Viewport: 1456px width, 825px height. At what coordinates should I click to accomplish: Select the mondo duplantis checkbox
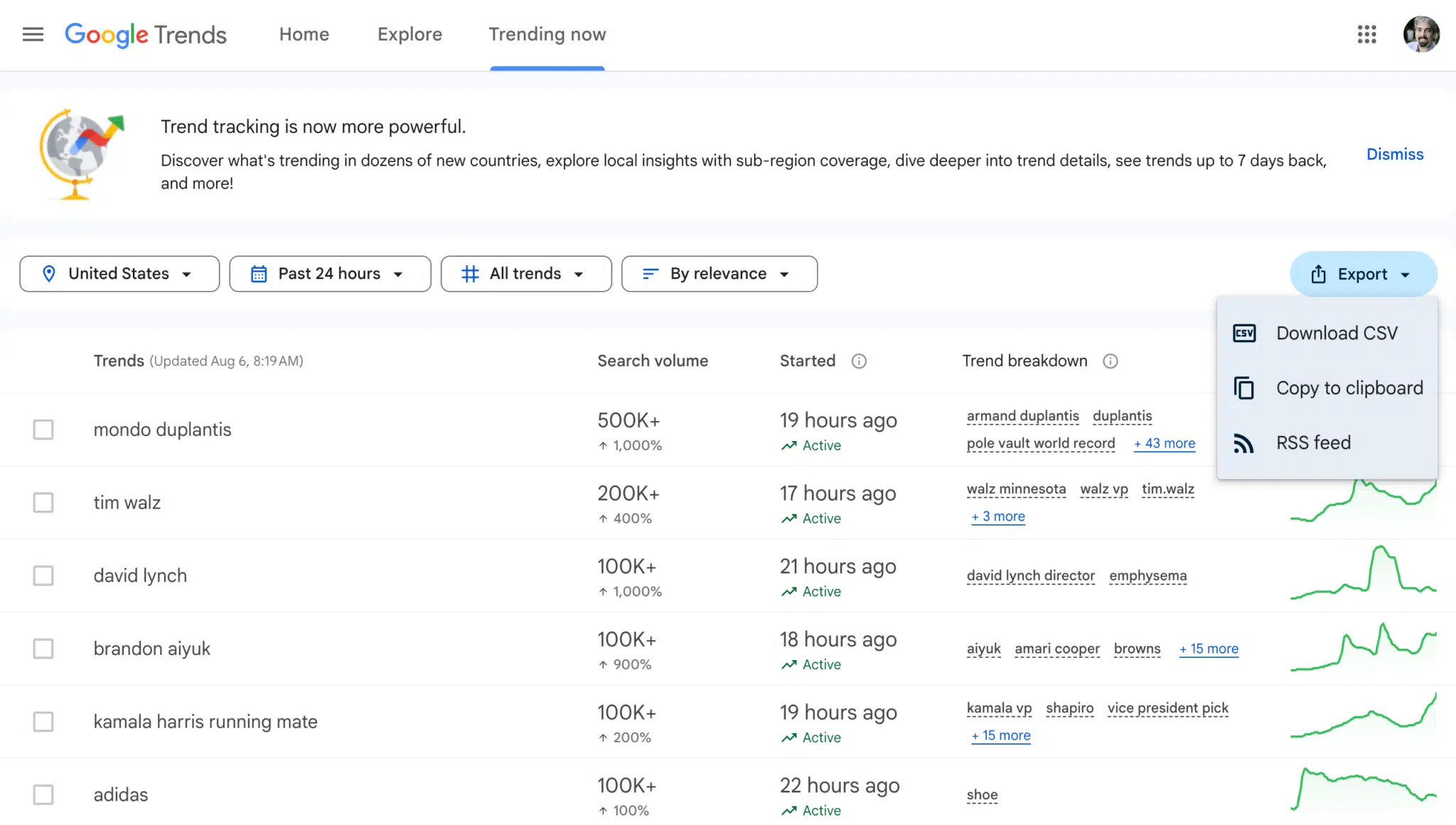click(43, 430)
